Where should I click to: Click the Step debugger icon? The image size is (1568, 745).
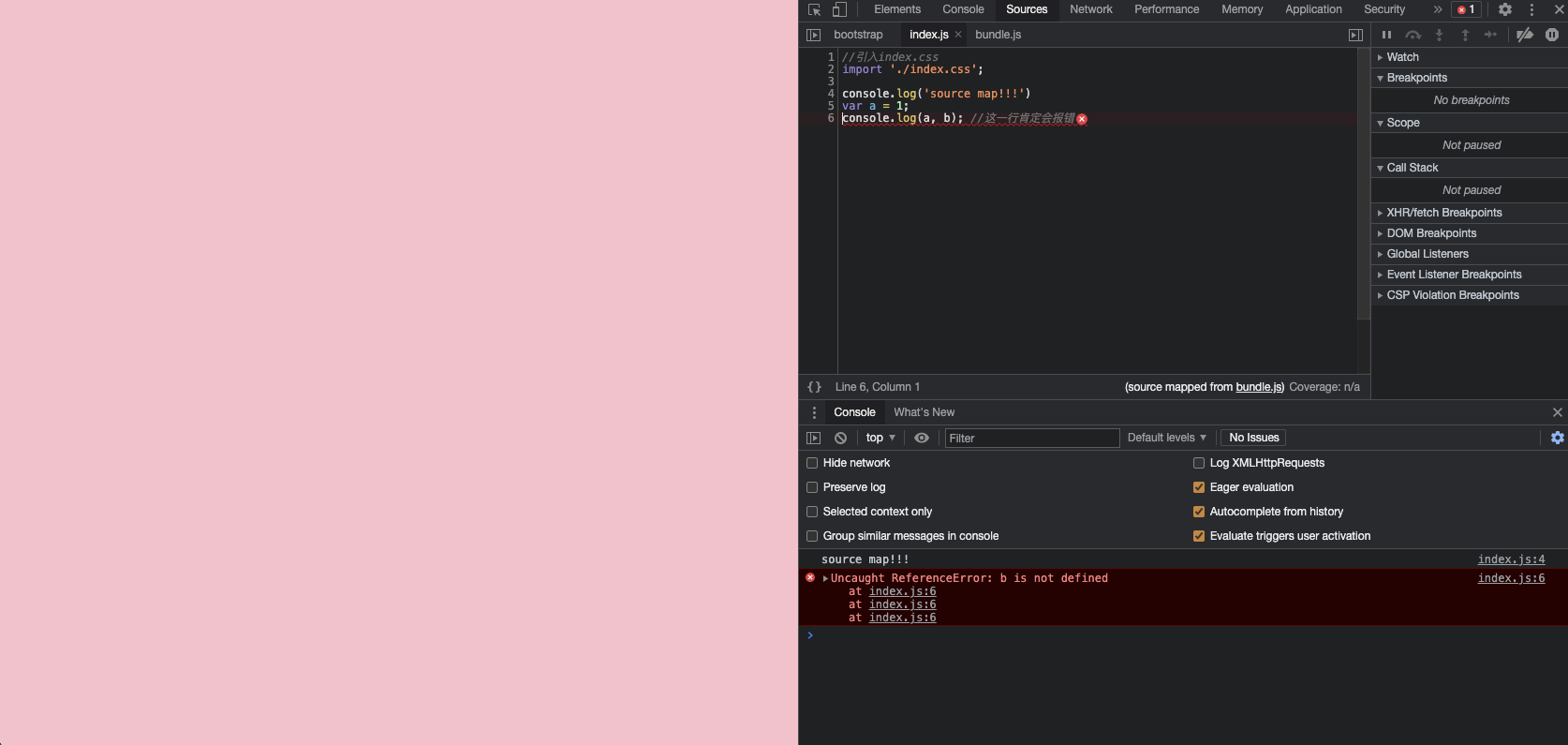[1490, 35]
